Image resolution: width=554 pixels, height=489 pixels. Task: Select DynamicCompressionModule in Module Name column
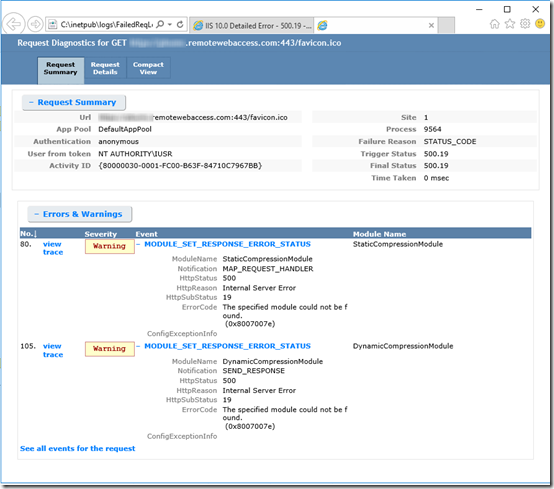click(x=403, y=346)
